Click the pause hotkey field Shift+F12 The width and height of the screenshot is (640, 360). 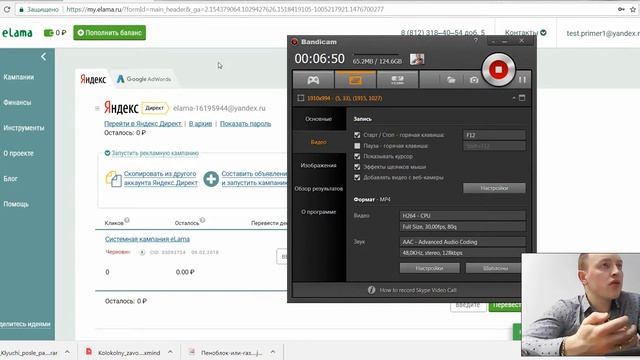click(x=494, y=146)
